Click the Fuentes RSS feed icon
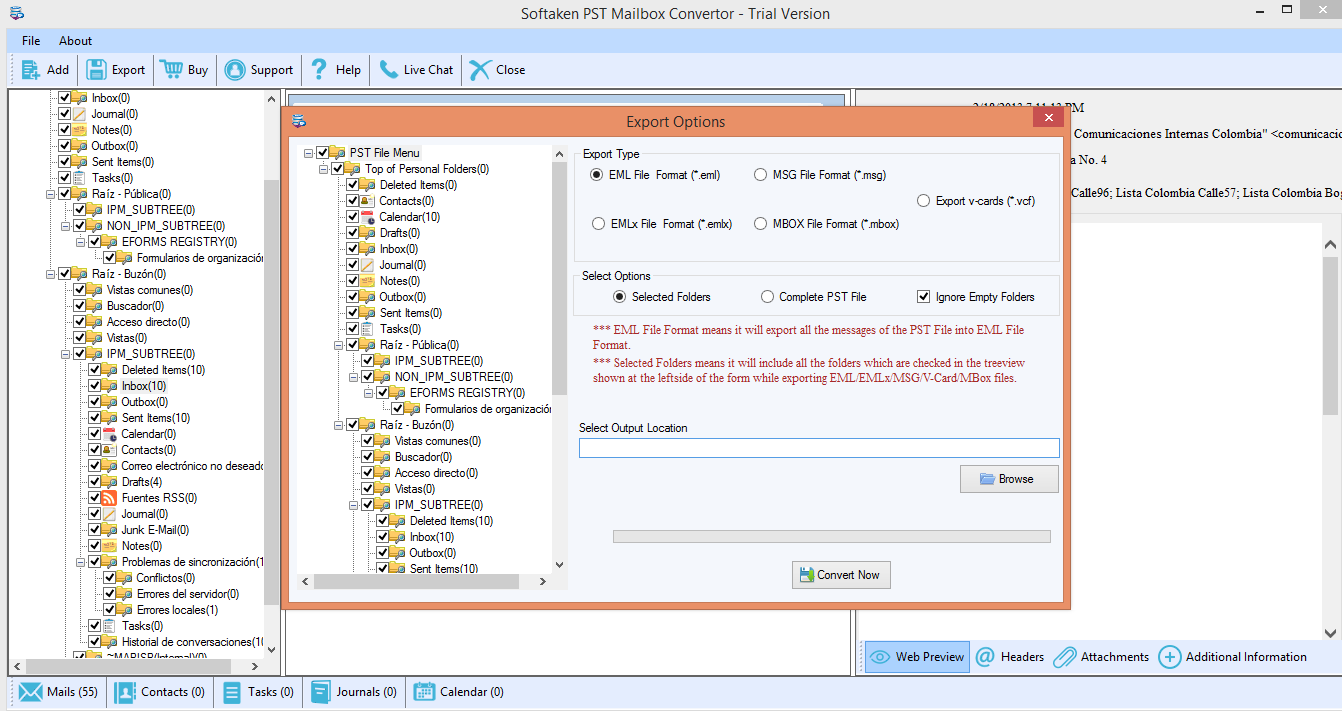This screenshot has height=711, width=1342. click(110, 498)
